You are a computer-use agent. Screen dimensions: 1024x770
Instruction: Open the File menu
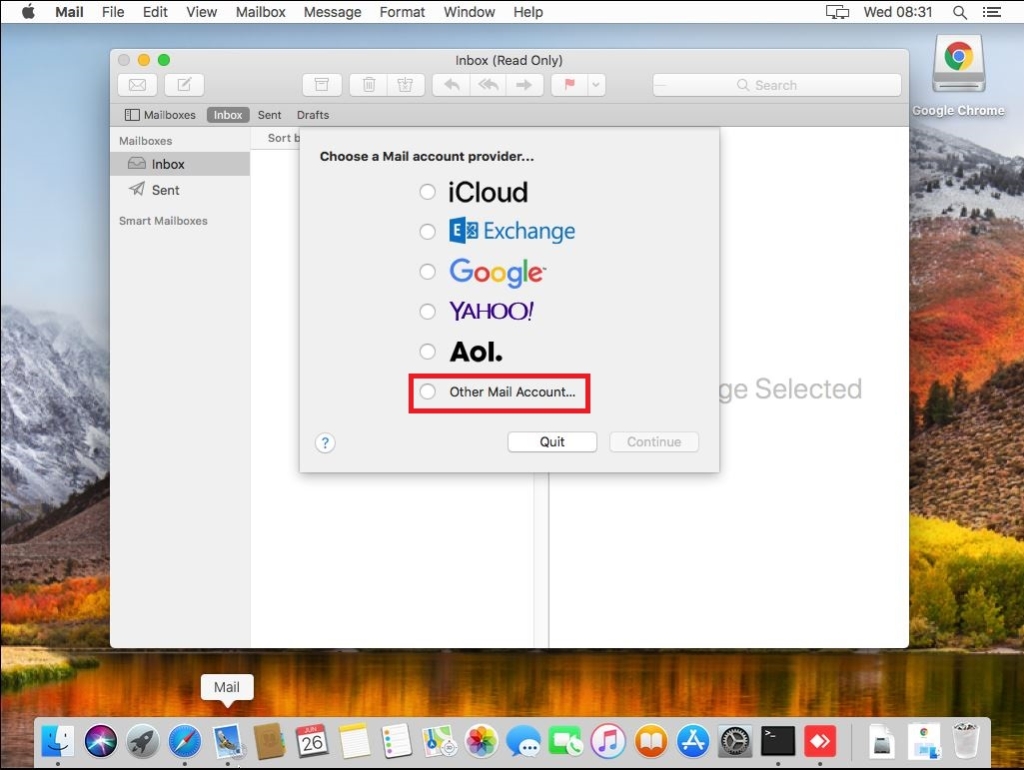113,12
